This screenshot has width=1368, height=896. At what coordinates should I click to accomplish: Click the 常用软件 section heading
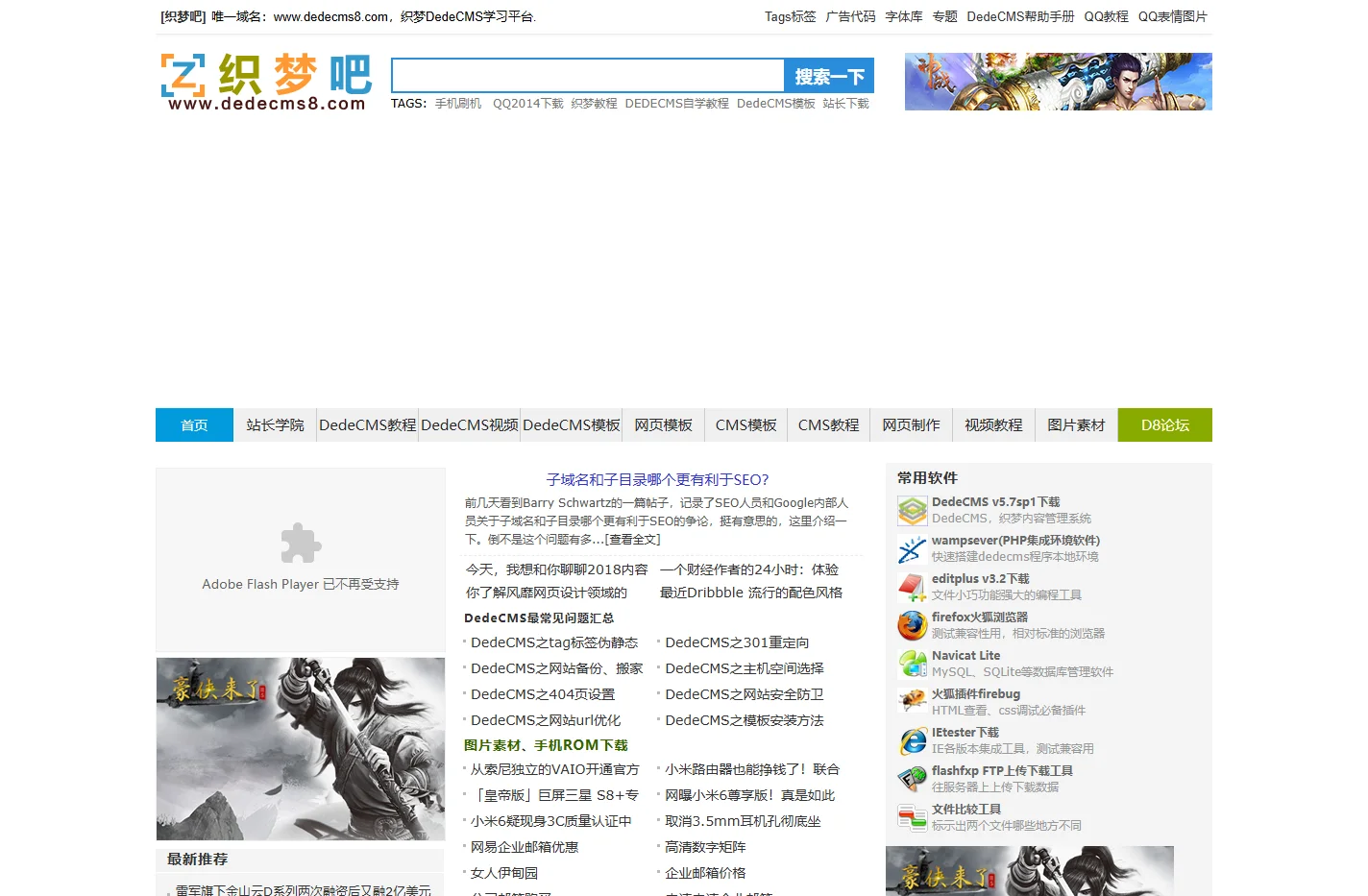click(x=927, y=478)
